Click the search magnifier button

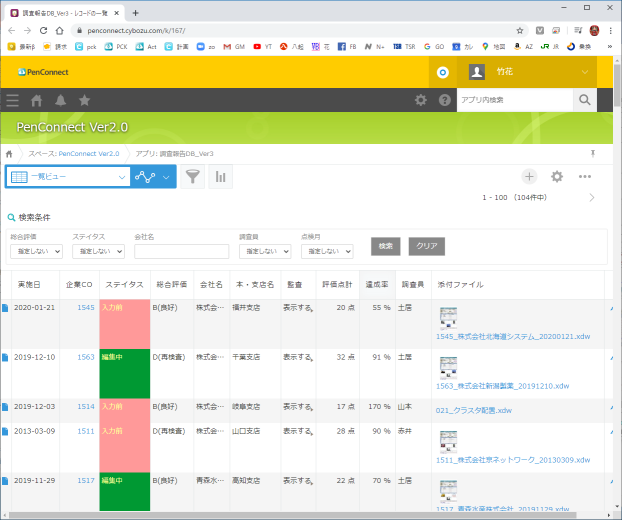coord(585,100)
